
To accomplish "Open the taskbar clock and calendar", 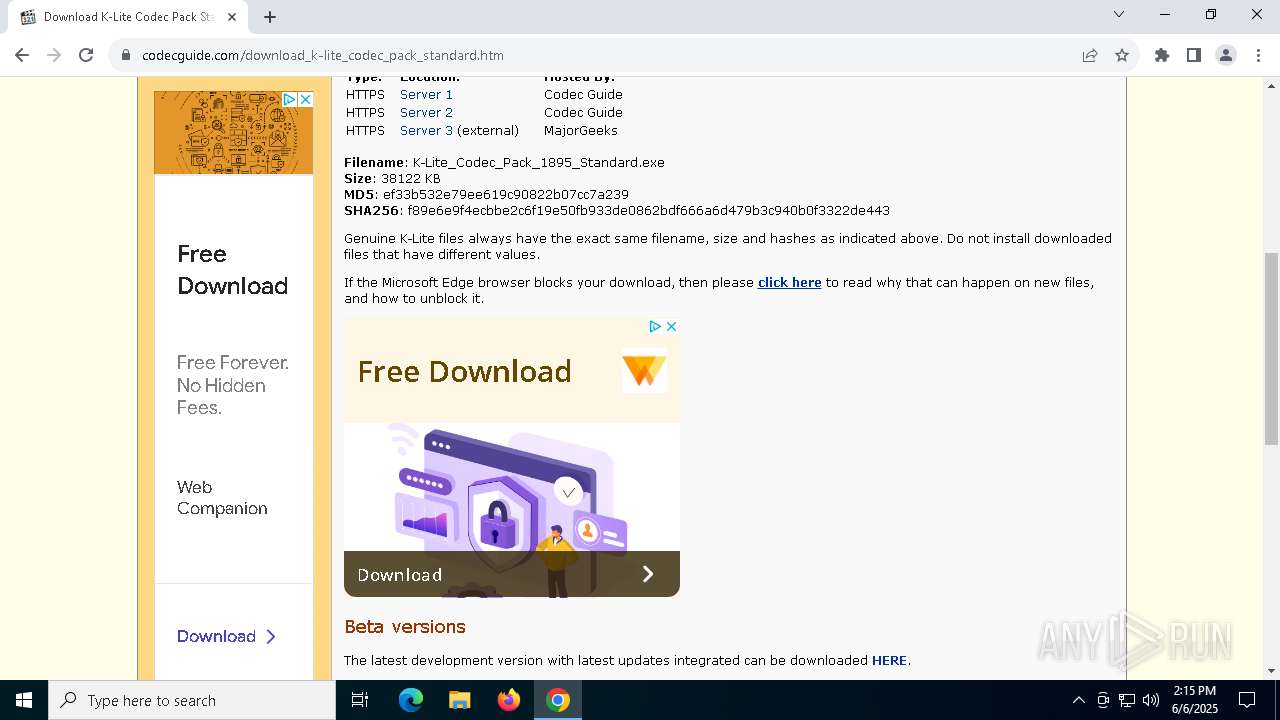I will point(1194,700).
